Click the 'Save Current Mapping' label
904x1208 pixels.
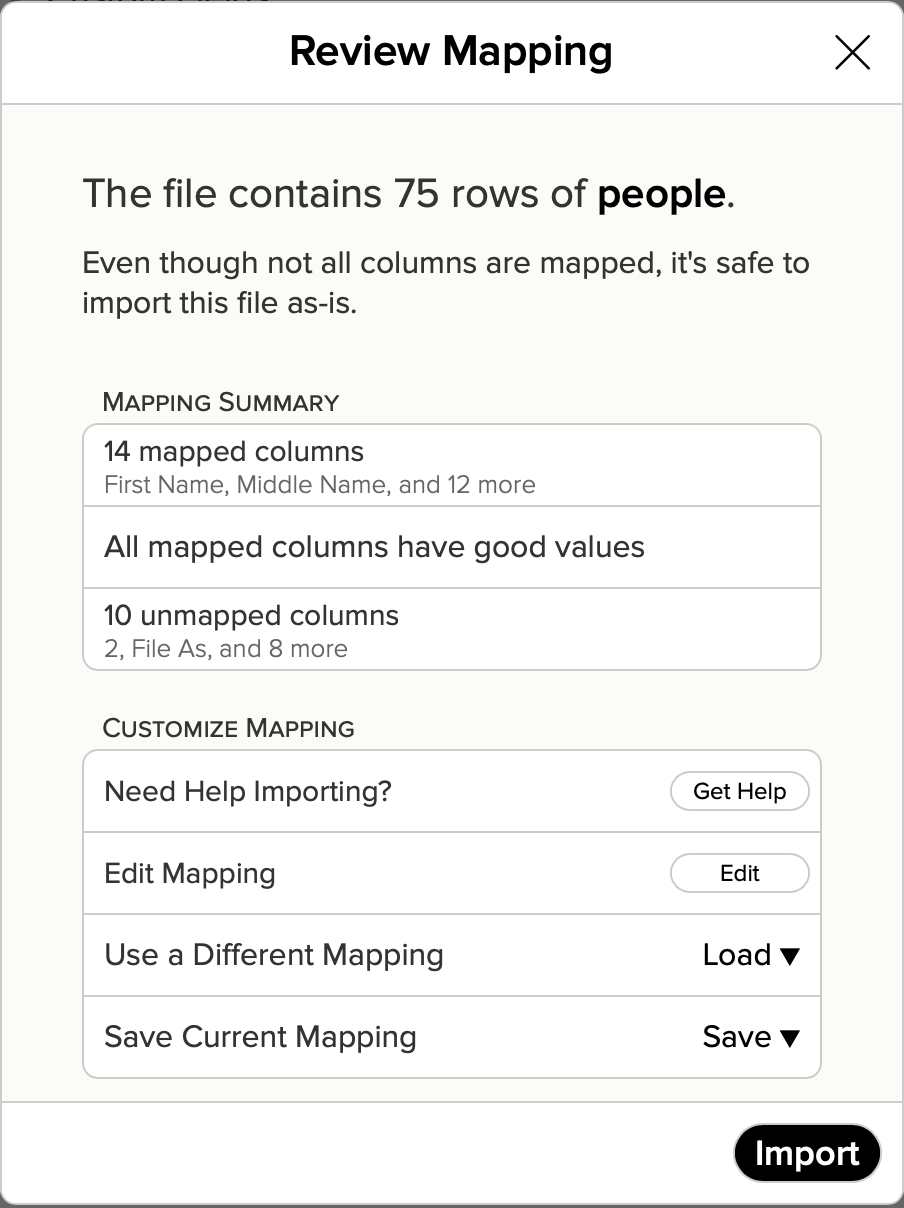260,1037
